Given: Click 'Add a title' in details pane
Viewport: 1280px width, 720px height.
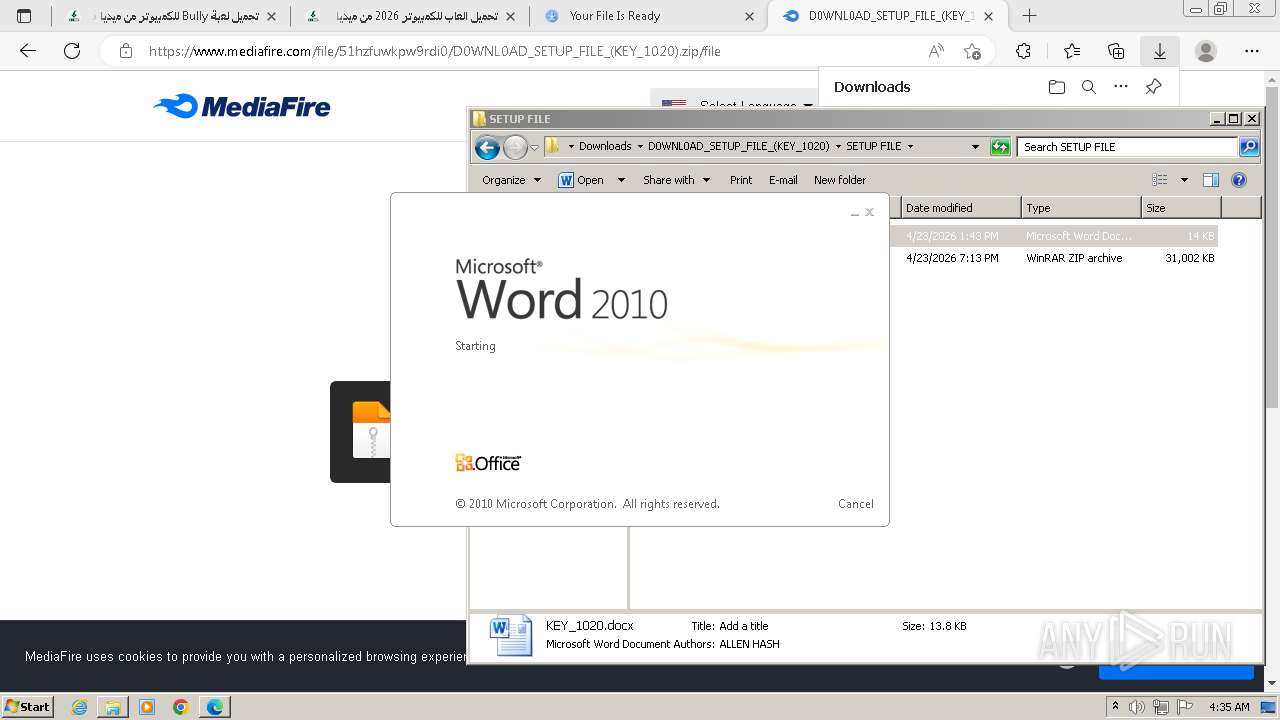Looking at the screenshot, I should (744, 626).
